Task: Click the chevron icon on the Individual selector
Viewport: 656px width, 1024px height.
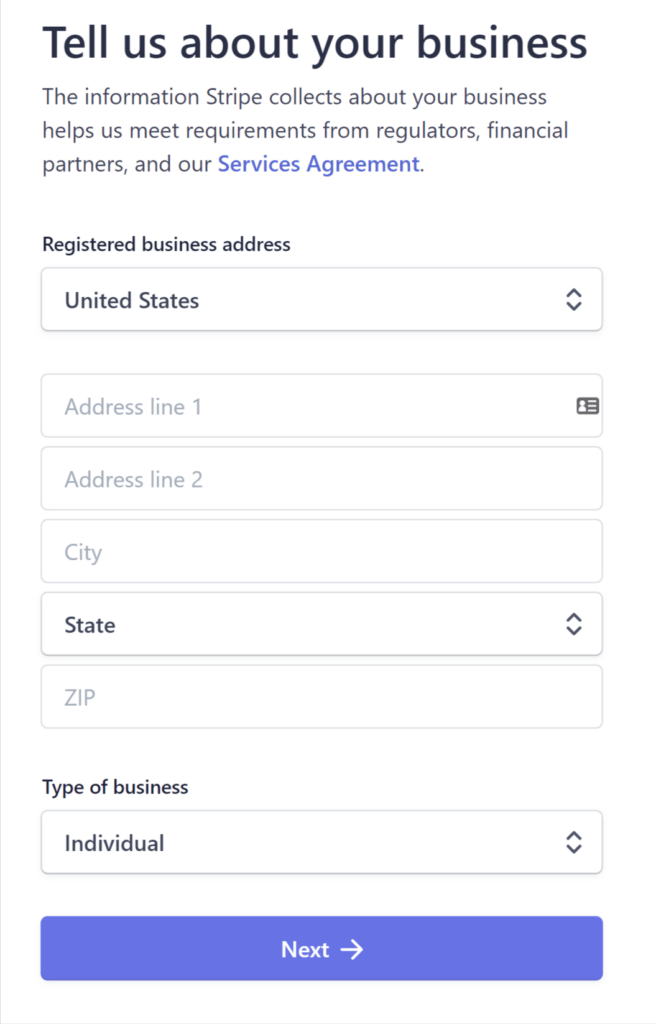Action: pos(574,842)
